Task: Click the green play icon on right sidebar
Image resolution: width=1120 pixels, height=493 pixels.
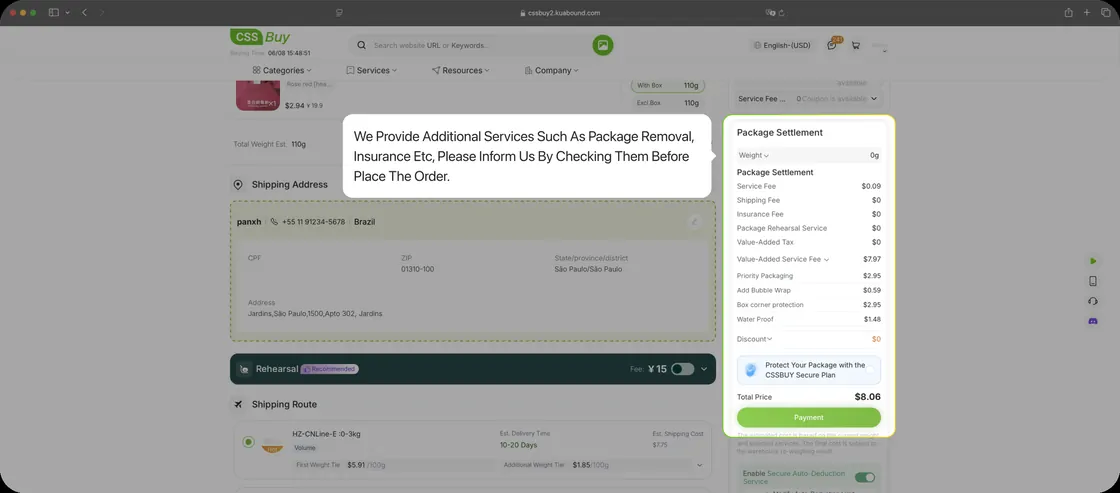Action: [x=1093, y=261]
